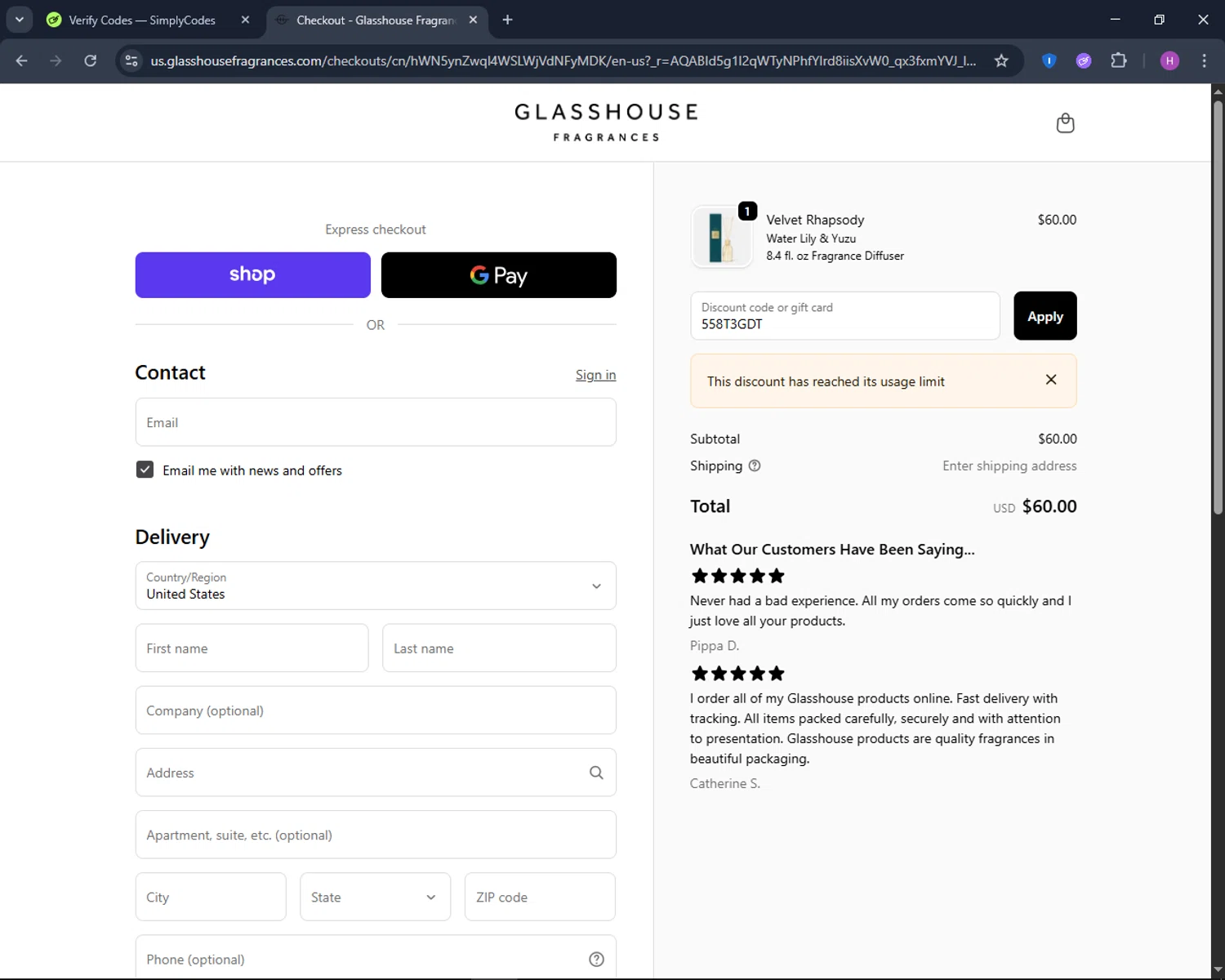View site information icon in address bar
The width and height of the screenshot is (1225, 980).
click(x=131, y=60)
